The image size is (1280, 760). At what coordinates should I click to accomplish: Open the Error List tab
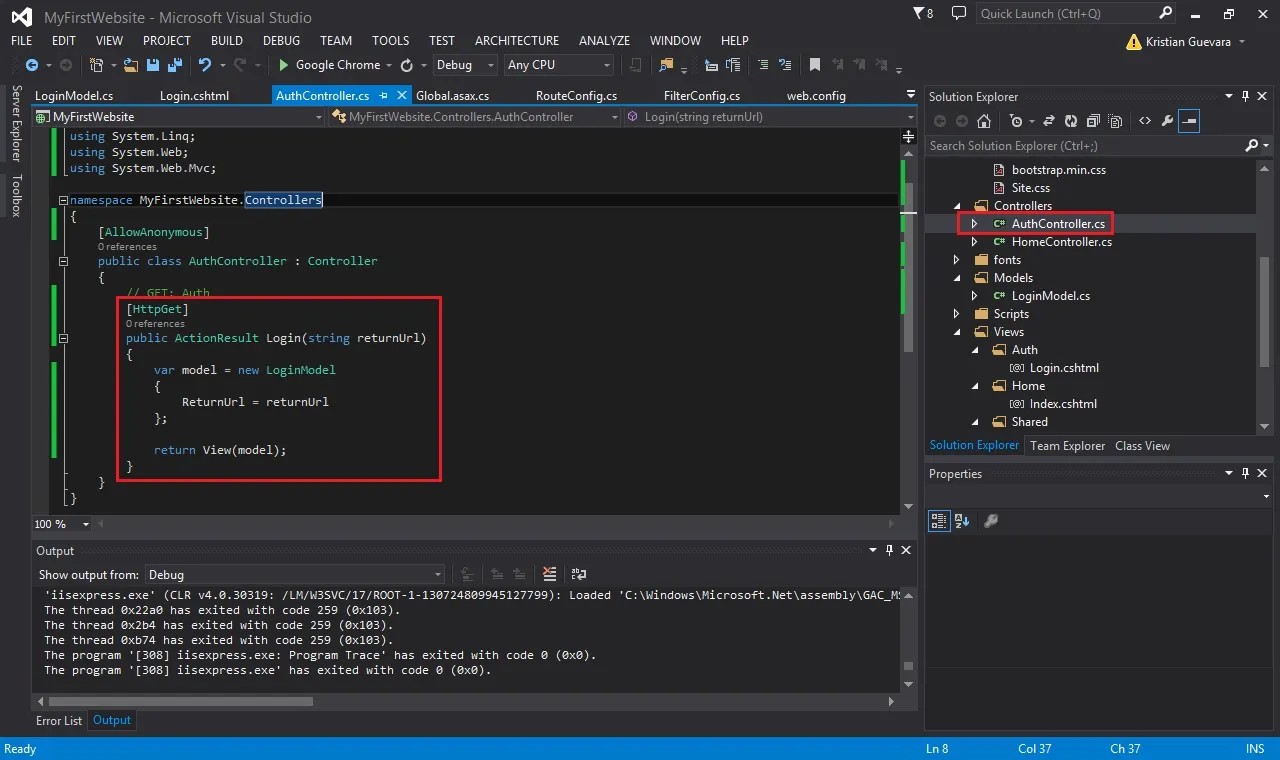pyautogui.click(x=59, y=721)
